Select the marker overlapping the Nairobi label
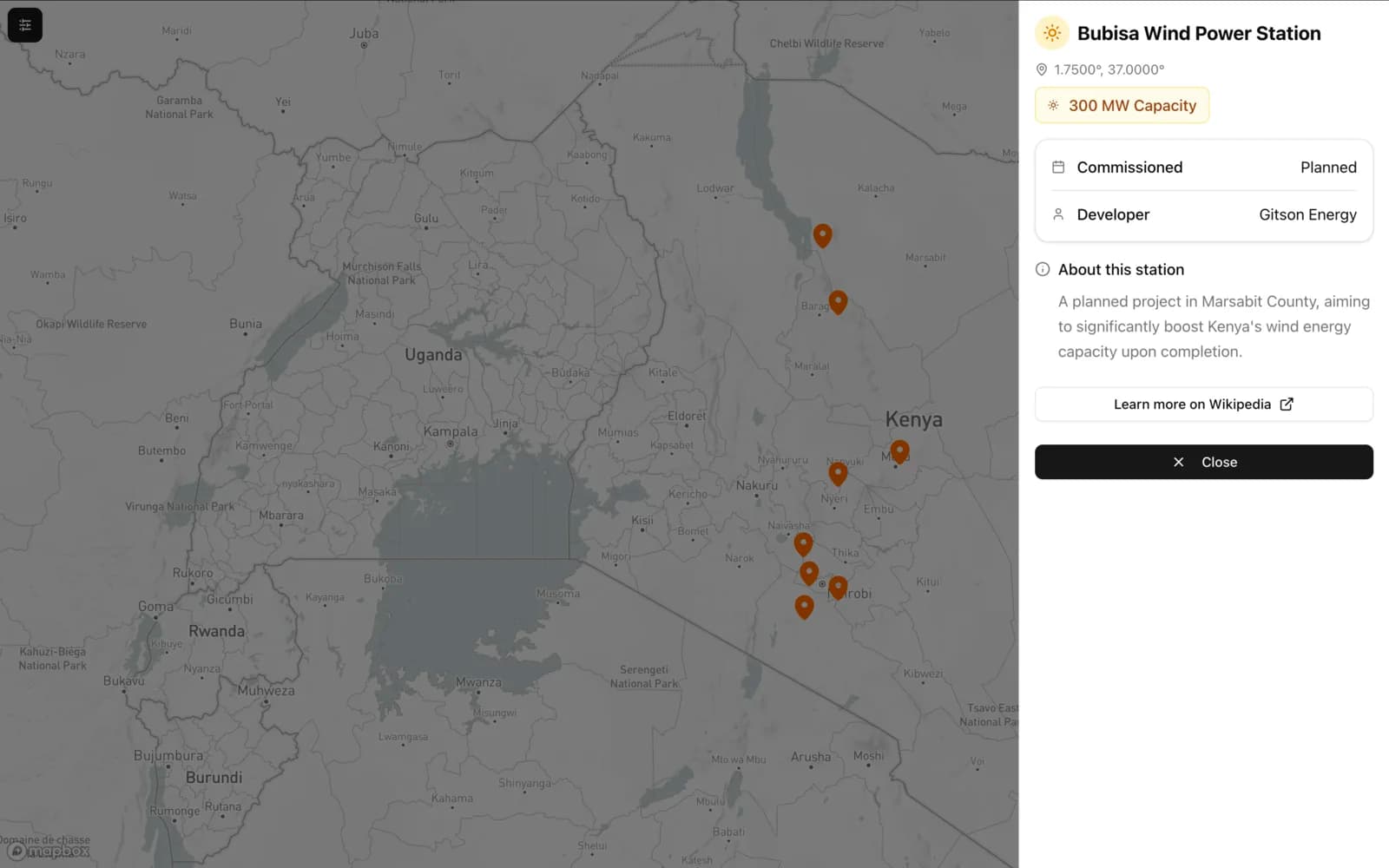1389x868 pixels. pos(838,588)
